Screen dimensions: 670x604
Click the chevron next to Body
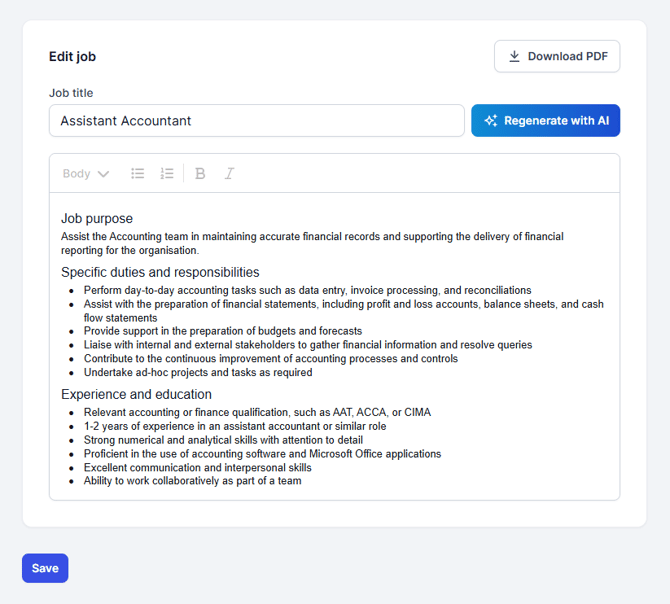point(103,174)
